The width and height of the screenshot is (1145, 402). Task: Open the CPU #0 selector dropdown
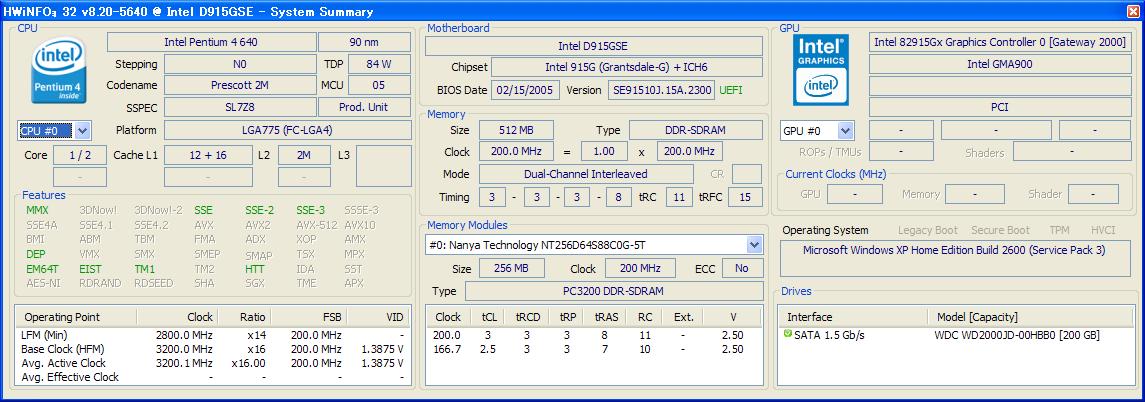[x=82, y=131]
